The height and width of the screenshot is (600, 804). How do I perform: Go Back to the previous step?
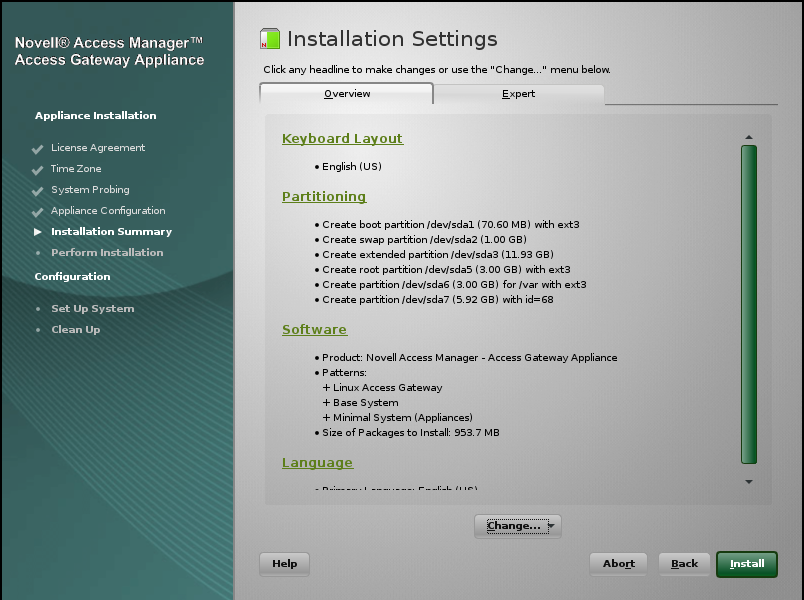(x=685, y=564)
